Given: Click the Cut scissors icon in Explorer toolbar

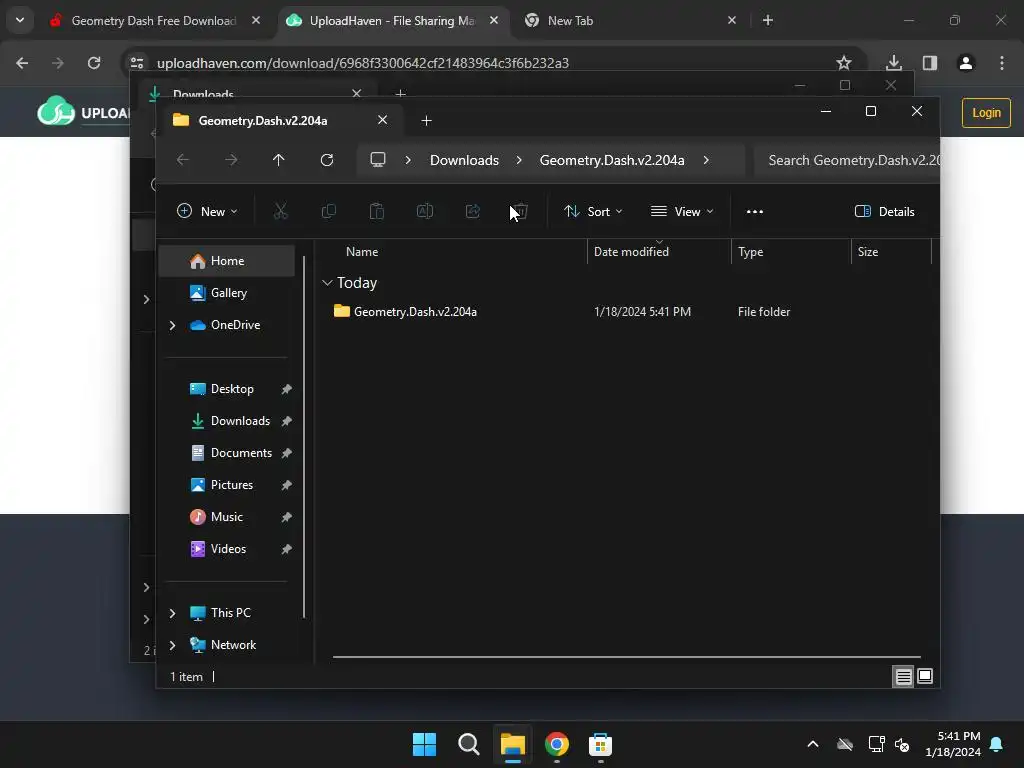Looking at the screenshot, I should (280, 212).
